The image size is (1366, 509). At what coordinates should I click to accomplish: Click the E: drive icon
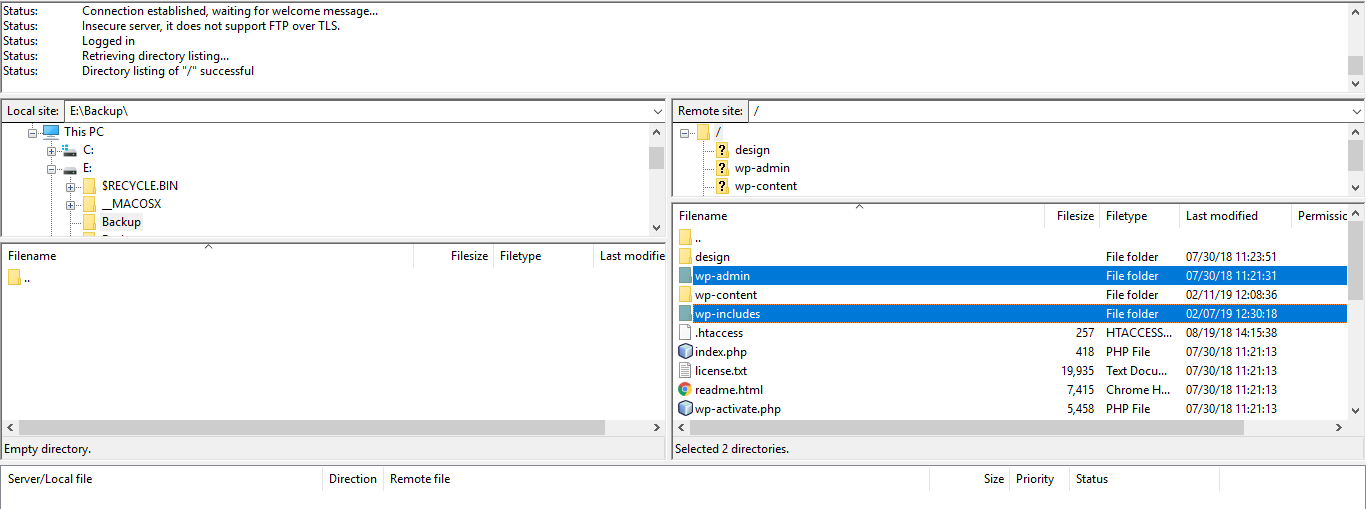coord(69,168)
